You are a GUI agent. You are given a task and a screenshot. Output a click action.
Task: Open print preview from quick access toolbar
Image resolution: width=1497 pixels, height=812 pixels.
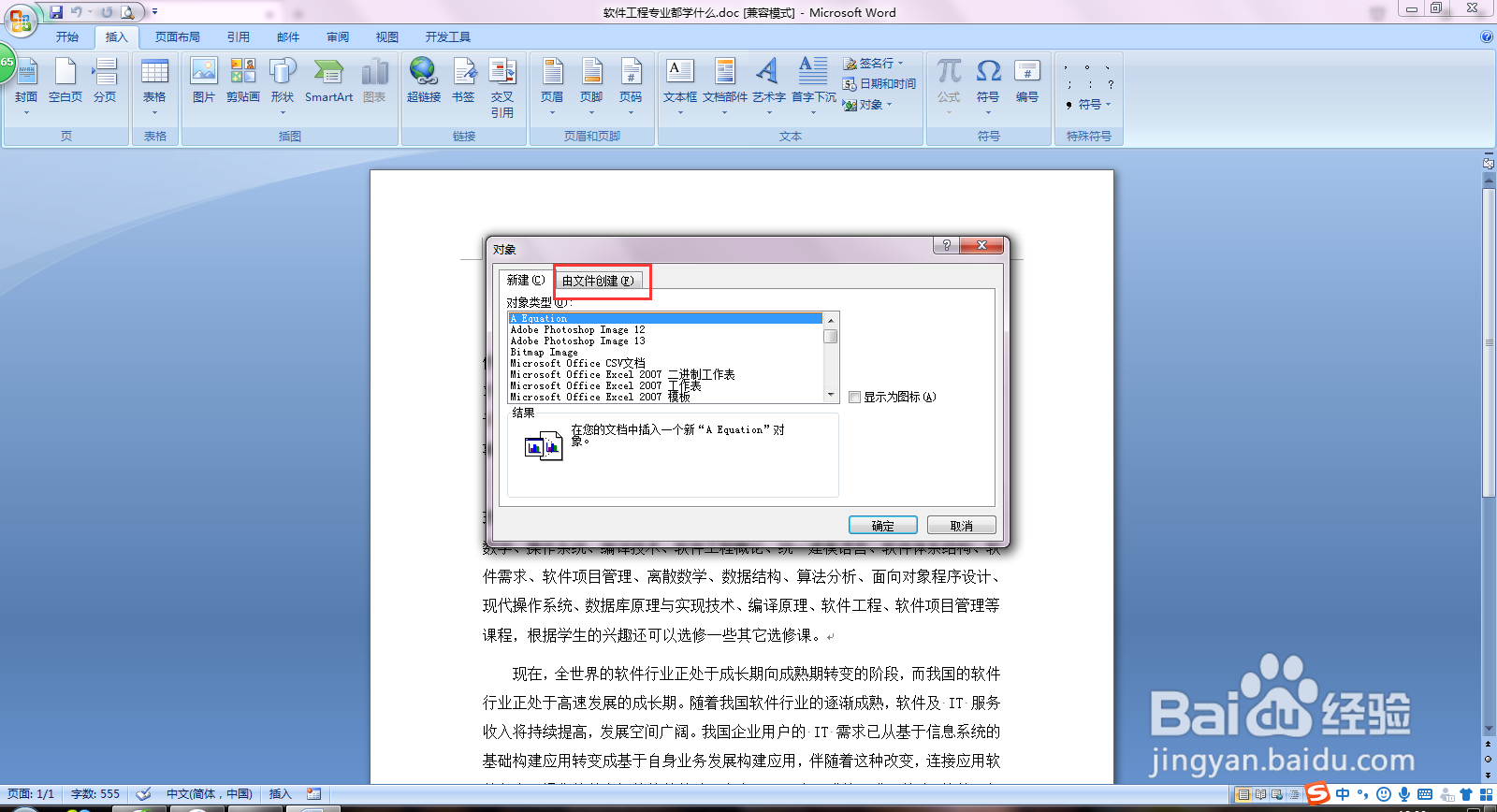tap(127, 12)
